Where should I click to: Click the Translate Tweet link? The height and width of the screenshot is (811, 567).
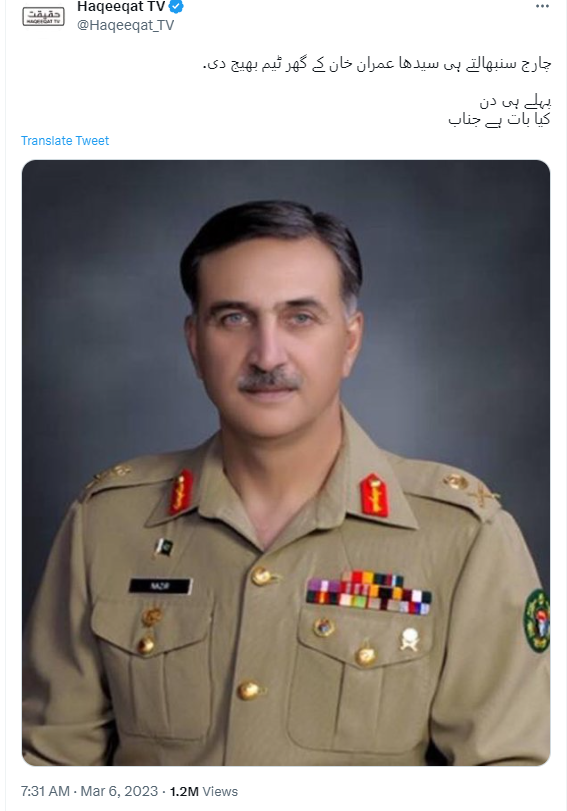click(x=65, y=141)
